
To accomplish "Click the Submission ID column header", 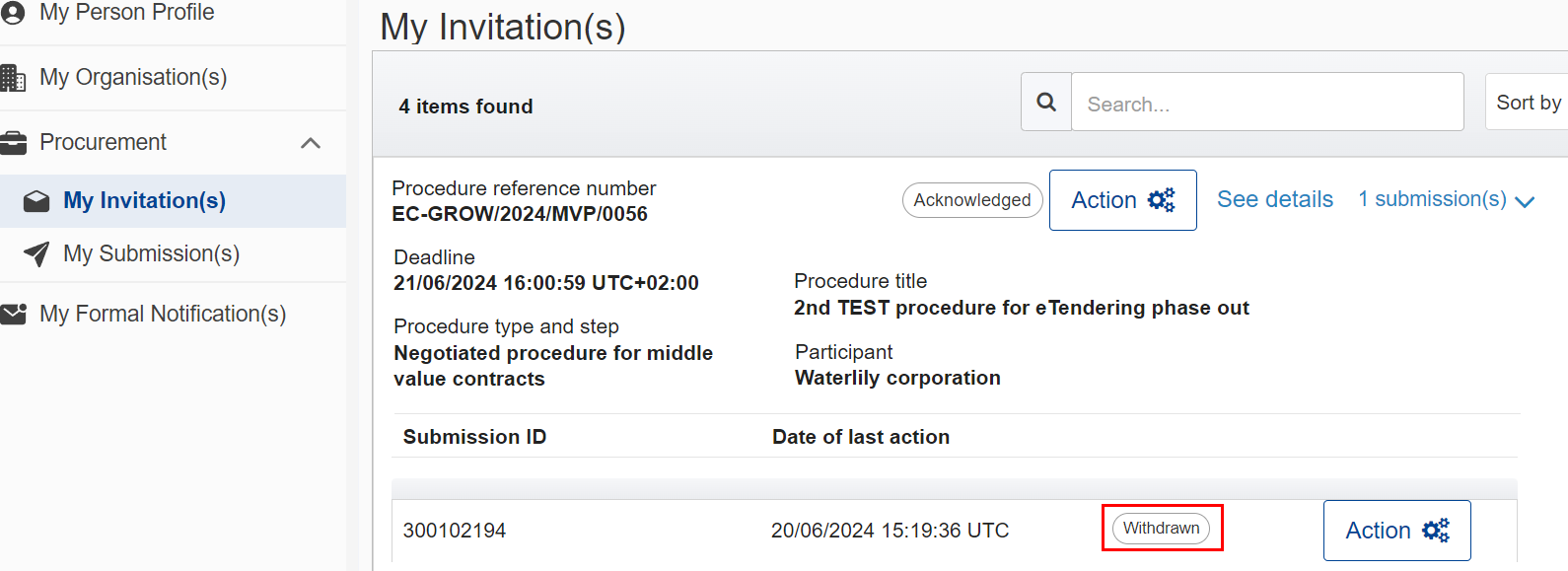I will pyautogui.click(x=474, y=437).
